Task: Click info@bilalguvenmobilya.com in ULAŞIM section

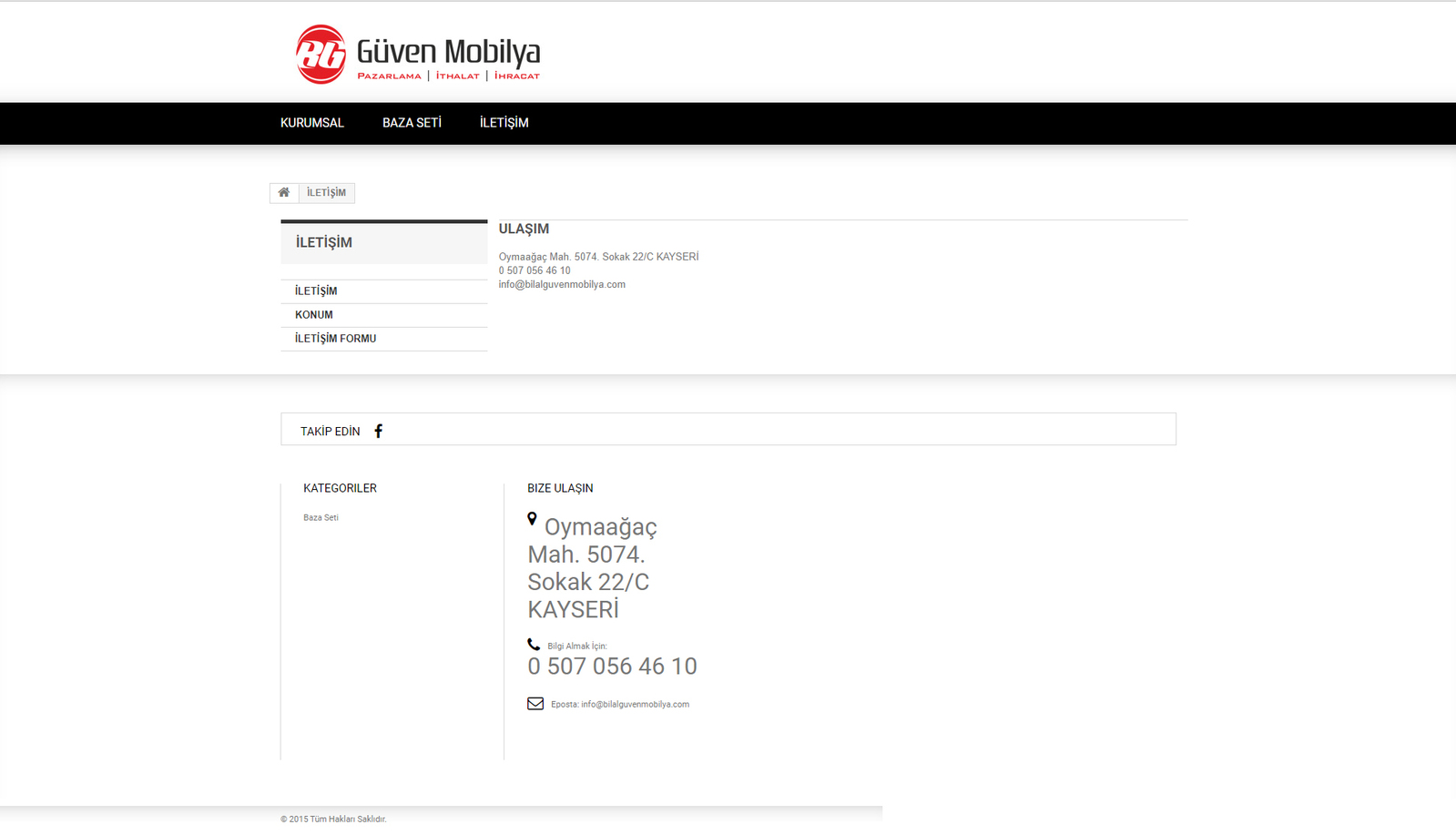Action: pyautogui.click(x=562, y=284)
